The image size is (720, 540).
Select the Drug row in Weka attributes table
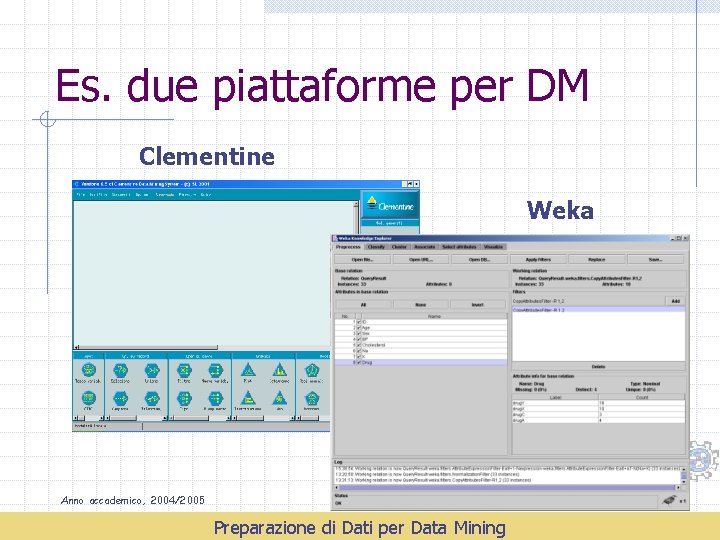pos(421,362)
